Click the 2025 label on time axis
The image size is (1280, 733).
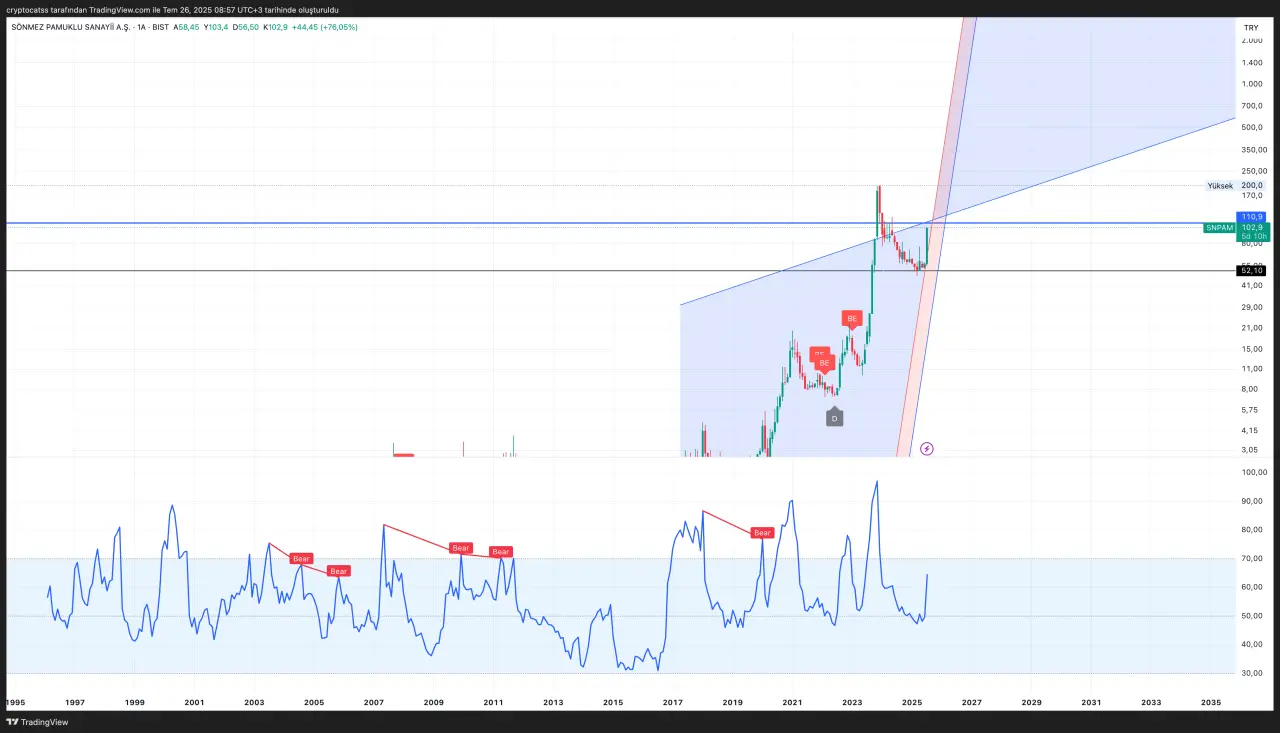911,703
